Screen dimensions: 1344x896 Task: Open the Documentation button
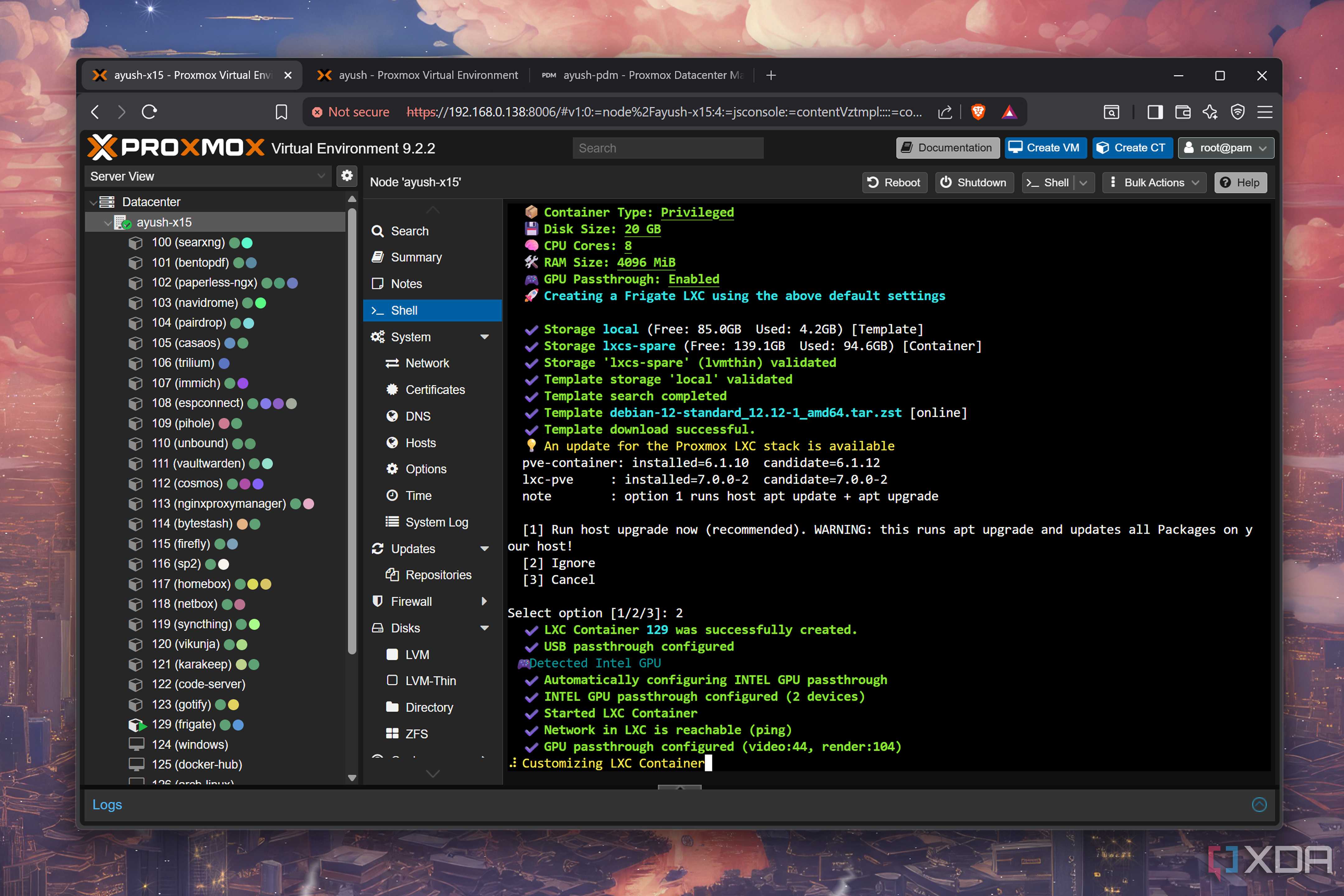tap(947, 148)
